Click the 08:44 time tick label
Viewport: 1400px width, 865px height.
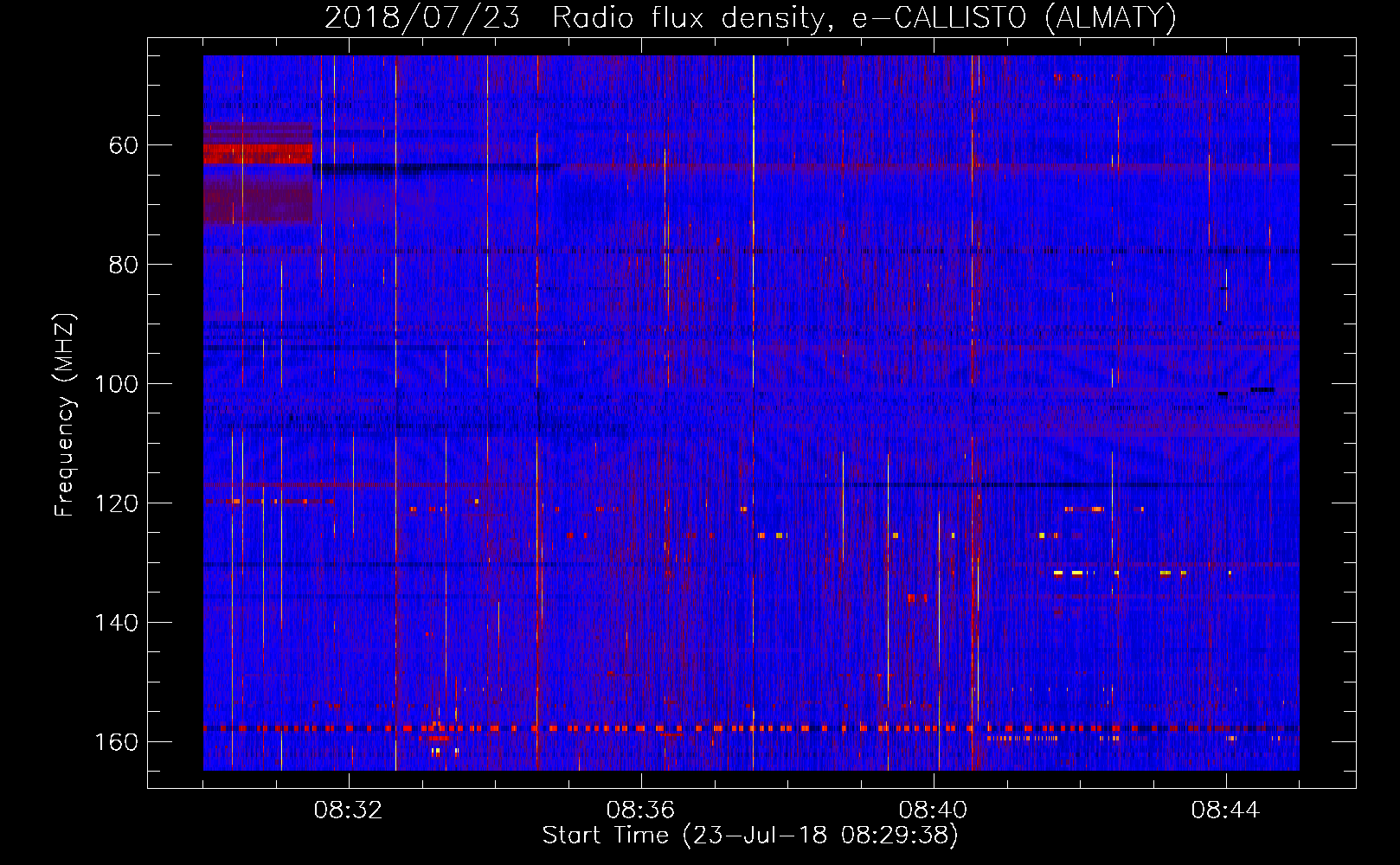tap(1225, 810)
